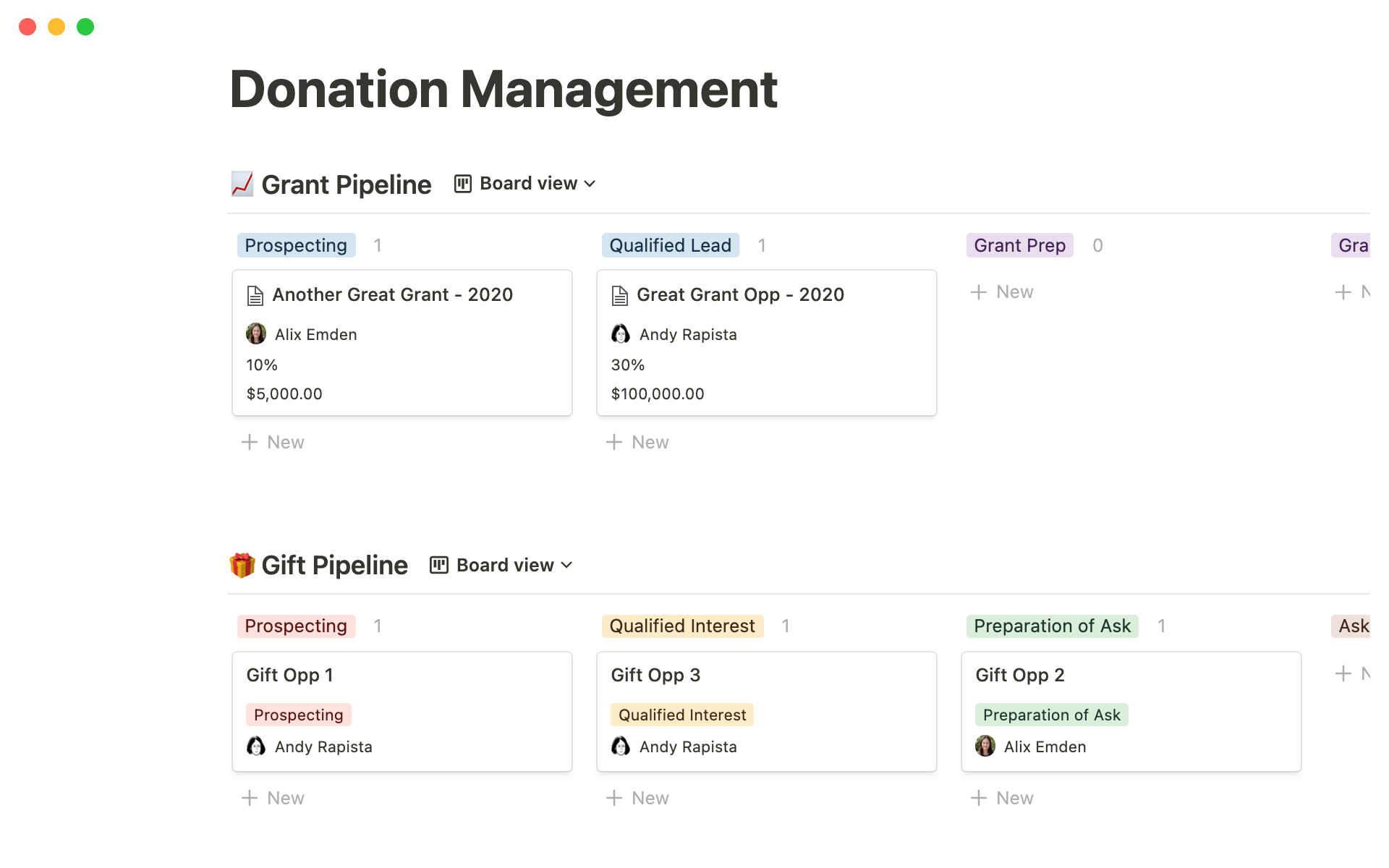Click the document icon on Another Great Grant card
Viewport: 1389px width, 868px height.
pos(255,295)
